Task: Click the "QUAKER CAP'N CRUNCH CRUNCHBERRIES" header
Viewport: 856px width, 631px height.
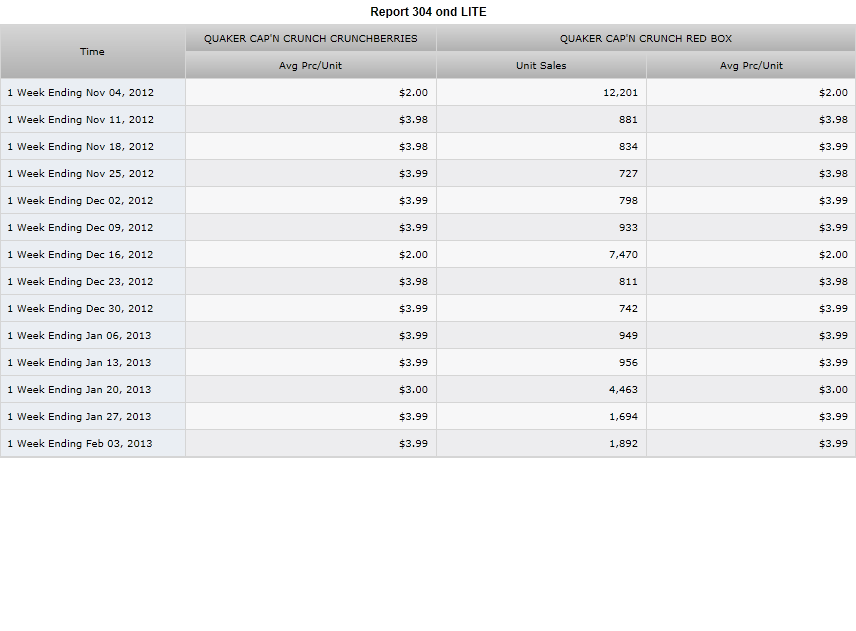Action: [311, 38]
